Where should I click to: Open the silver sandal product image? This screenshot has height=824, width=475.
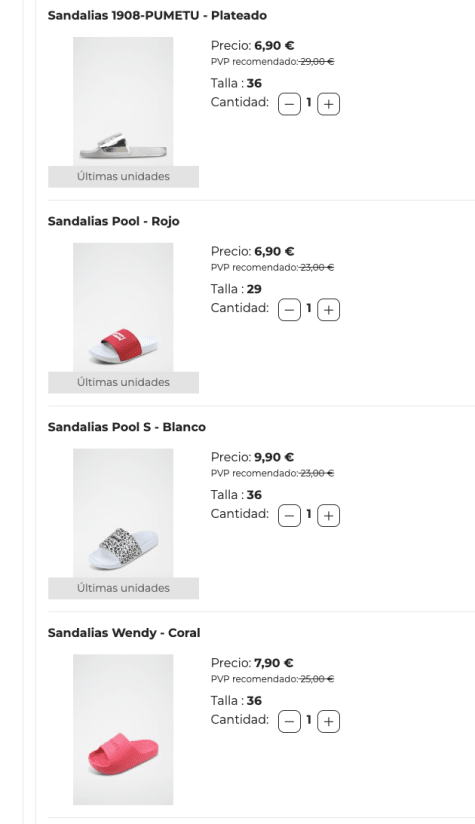[123, 101]
